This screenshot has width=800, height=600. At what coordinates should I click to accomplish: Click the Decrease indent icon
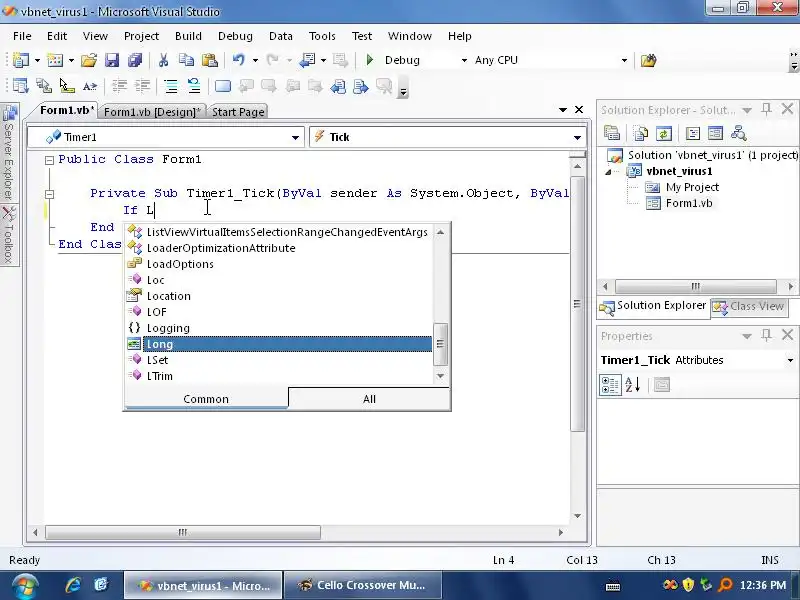[x=119, y=86]
